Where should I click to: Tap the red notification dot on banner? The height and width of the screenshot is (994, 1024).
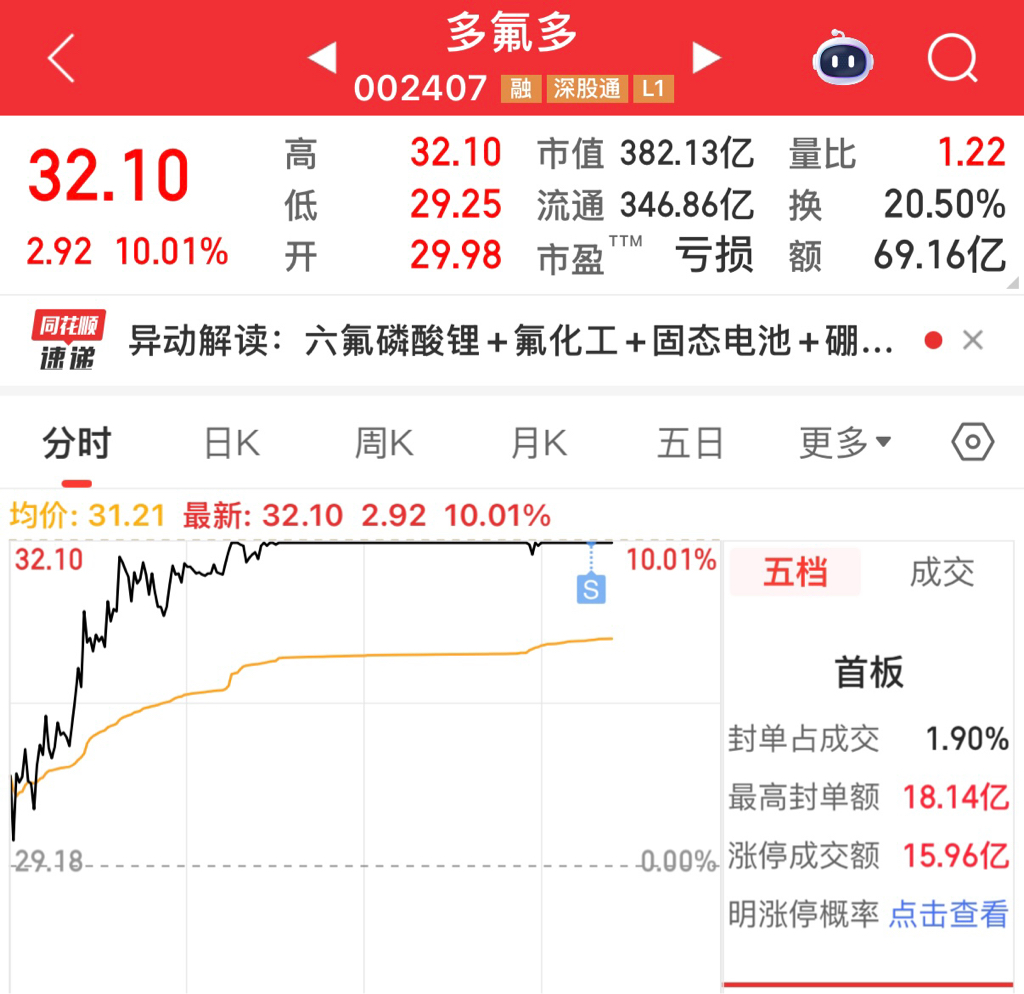click(x=933, y=340)
